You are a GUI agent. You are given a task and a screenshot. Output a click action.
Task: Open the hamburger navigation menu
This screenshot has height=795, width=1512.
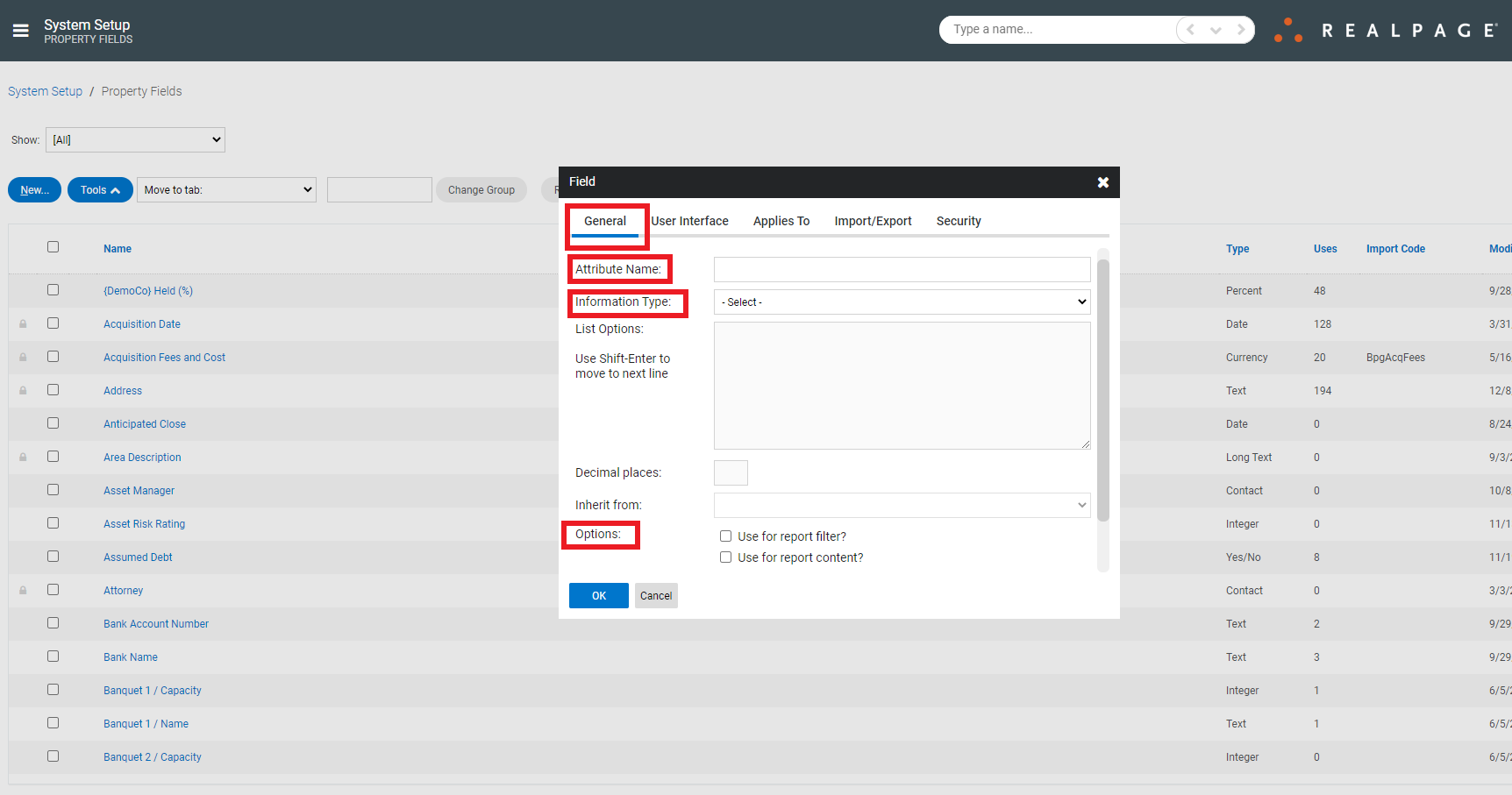click(x=20, y=29)
